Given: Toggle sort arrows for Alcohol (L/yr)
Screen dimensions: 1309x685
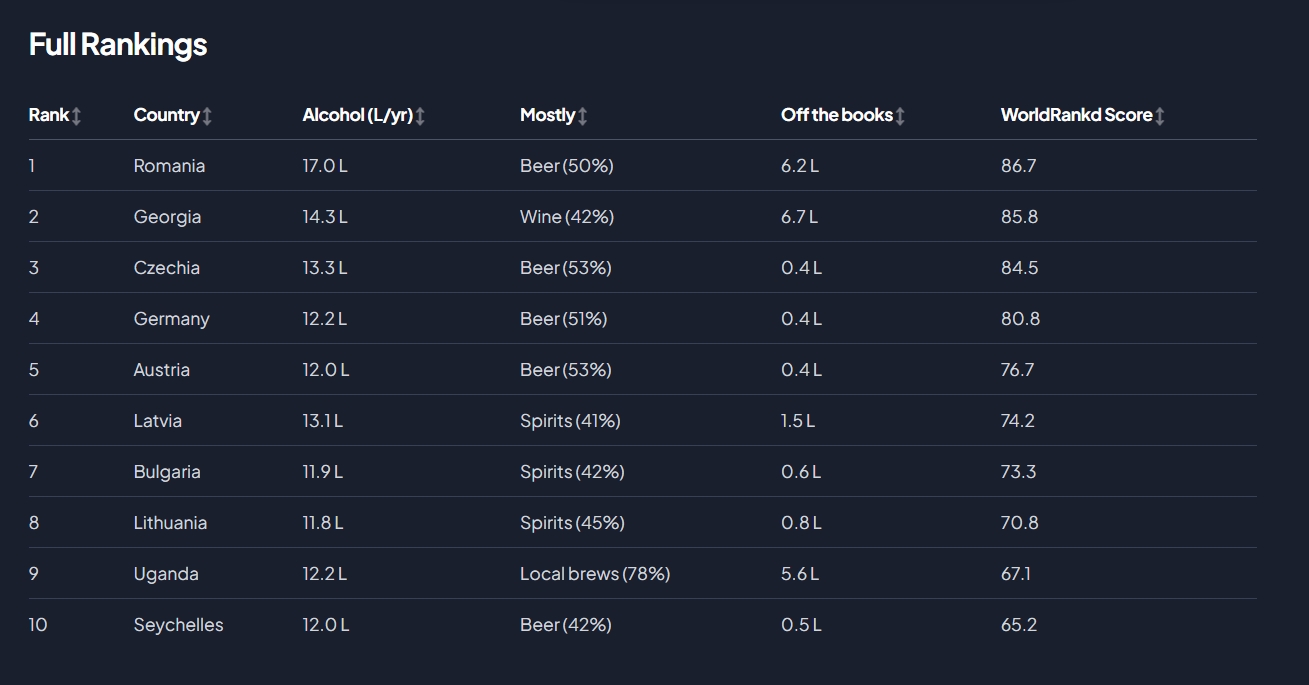Looking at the screenshot, I should click(420, 116).
